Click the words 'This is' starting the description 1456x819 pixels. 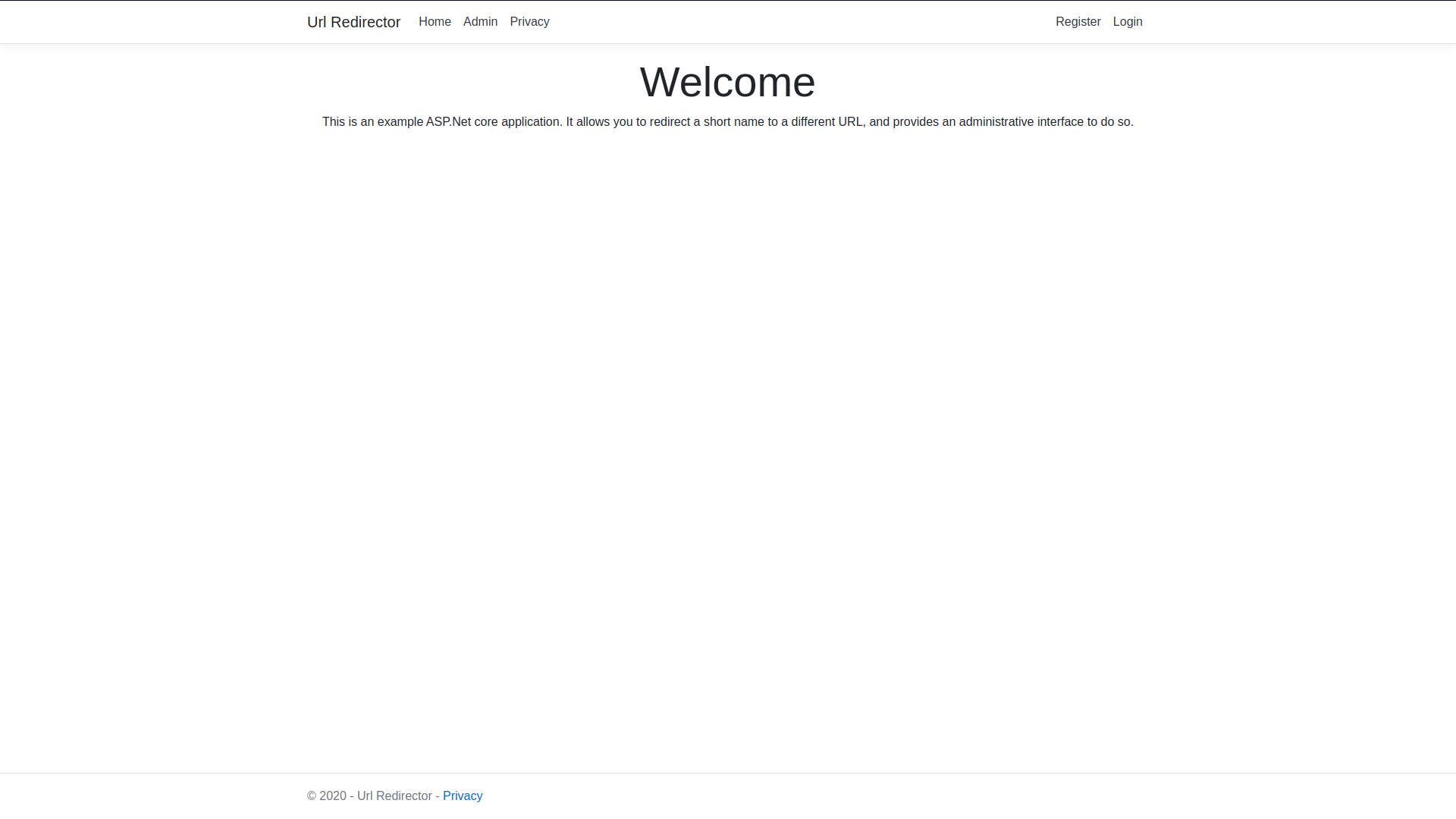[x=339, y=122]
